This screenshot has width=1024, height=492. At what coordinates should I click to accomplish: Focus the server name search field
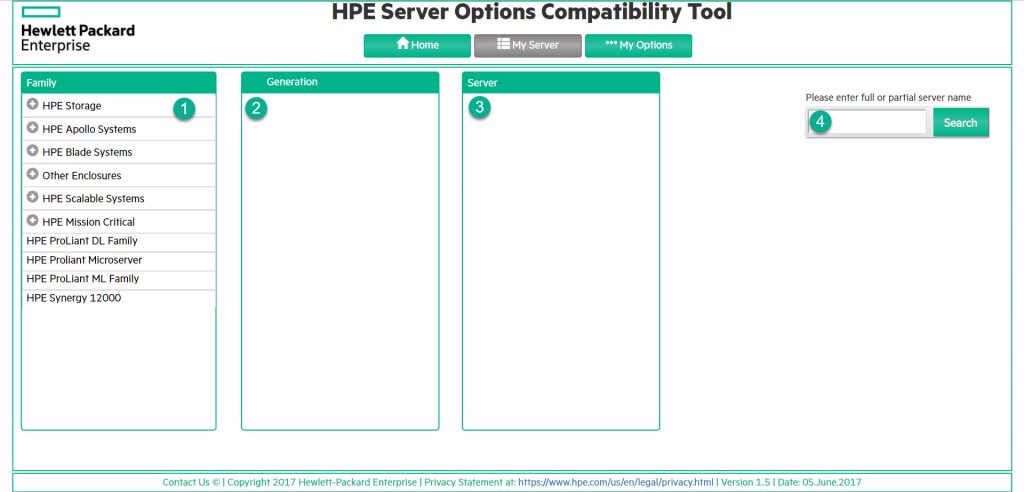click(867, 122)
